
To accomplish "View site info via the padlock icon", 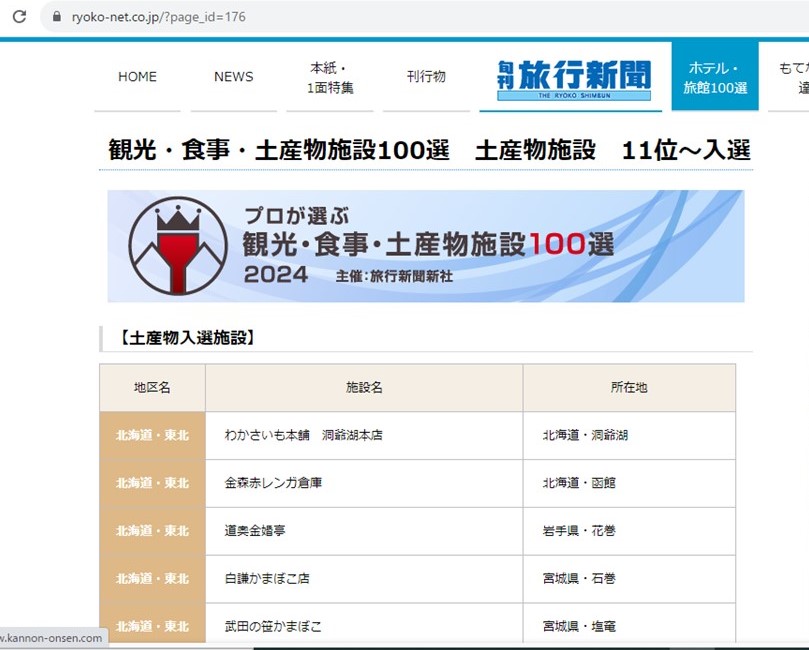I will pyautogui.click(x=57, y=17).
